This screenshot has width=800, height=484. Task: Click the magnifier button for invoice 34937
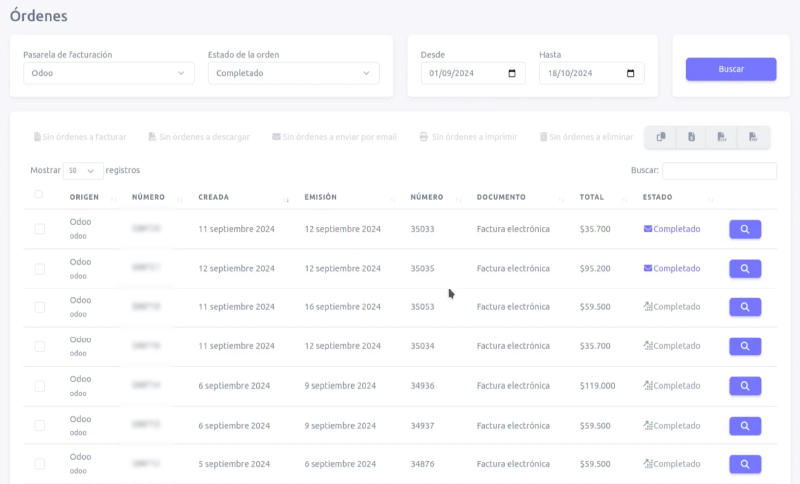point(745,425)
